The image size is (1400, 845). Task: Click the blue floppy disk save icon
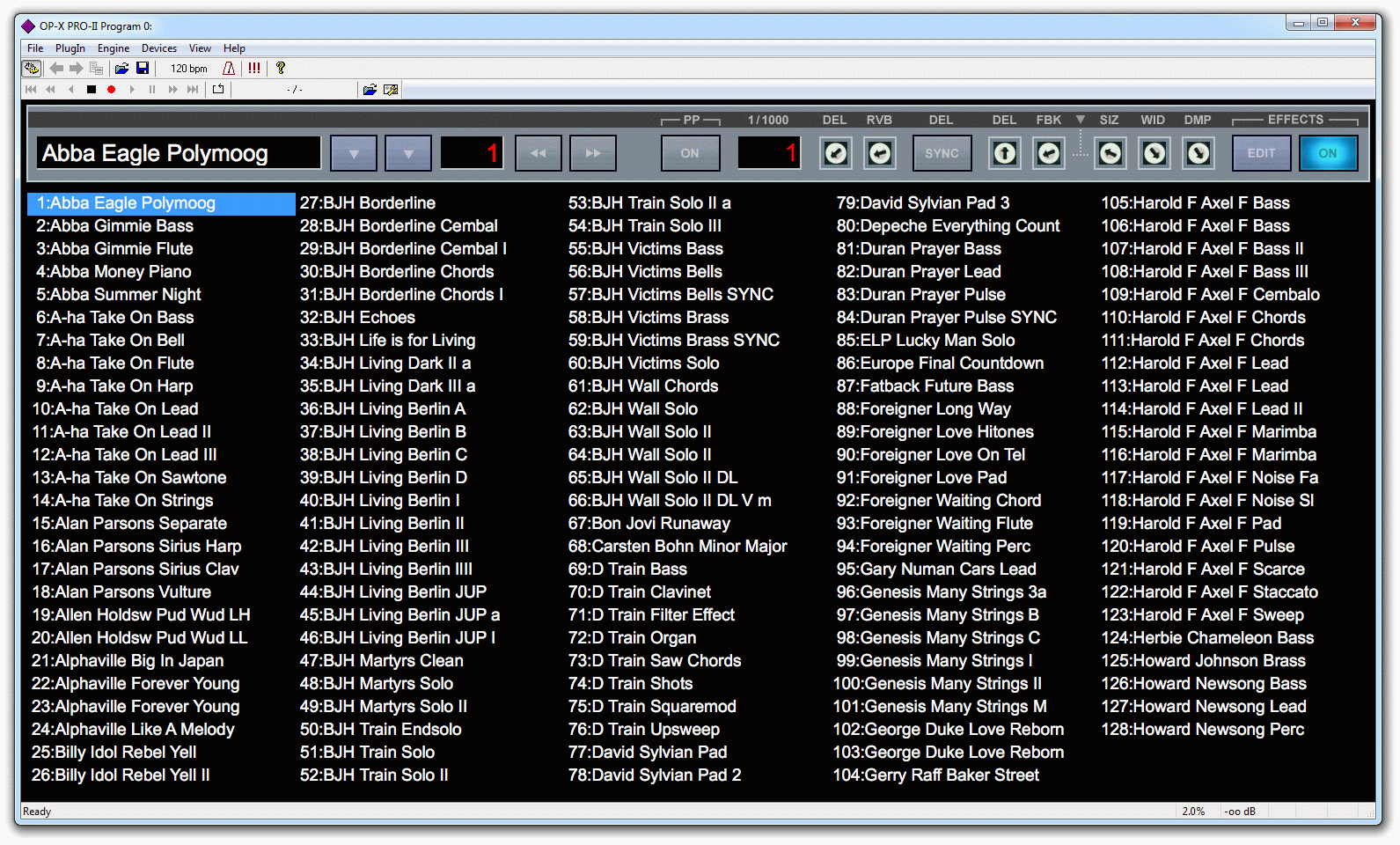[x=143, y=69]
